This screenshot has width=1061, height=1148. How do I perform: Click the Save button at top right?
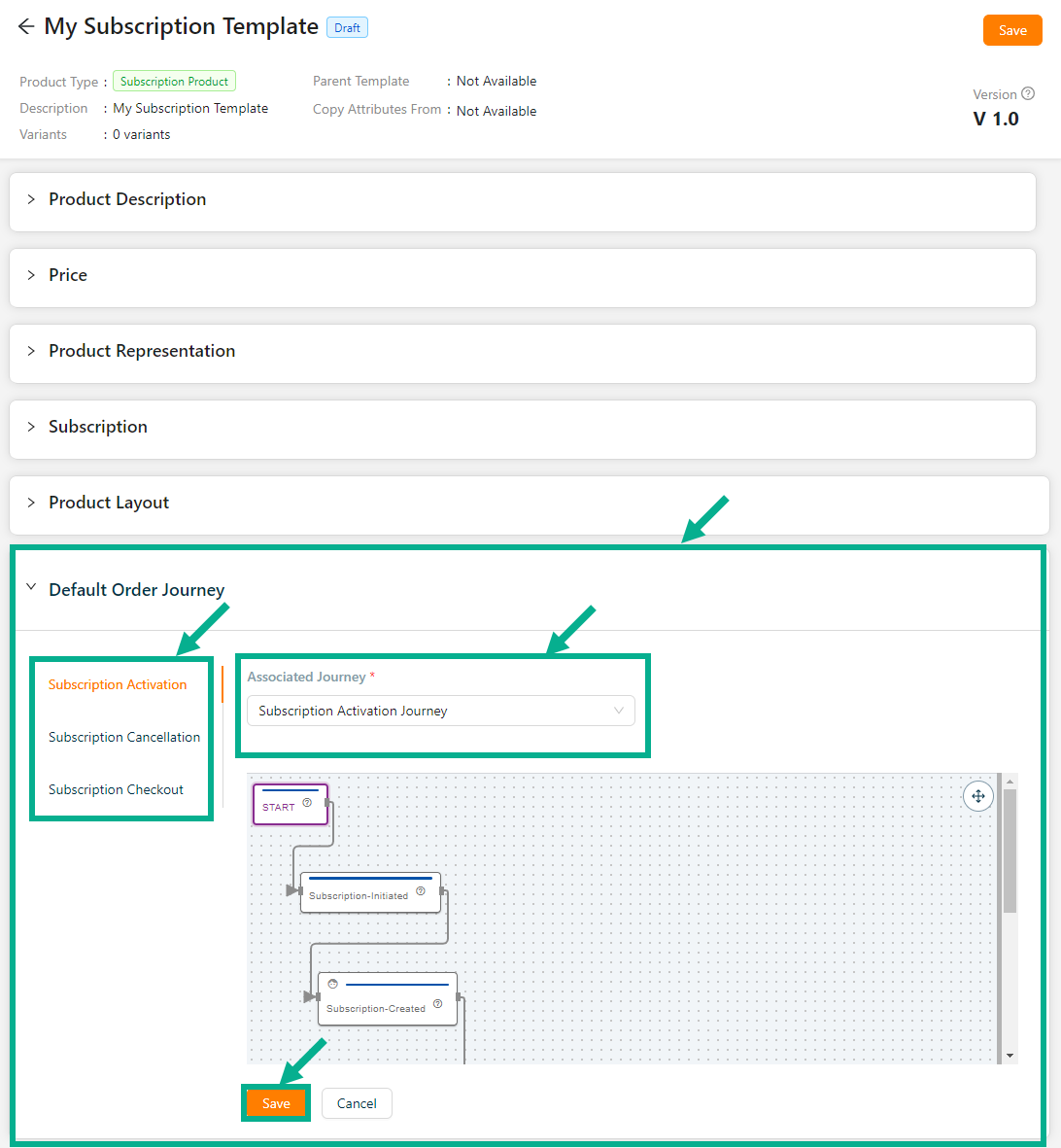pos(1011,30)
